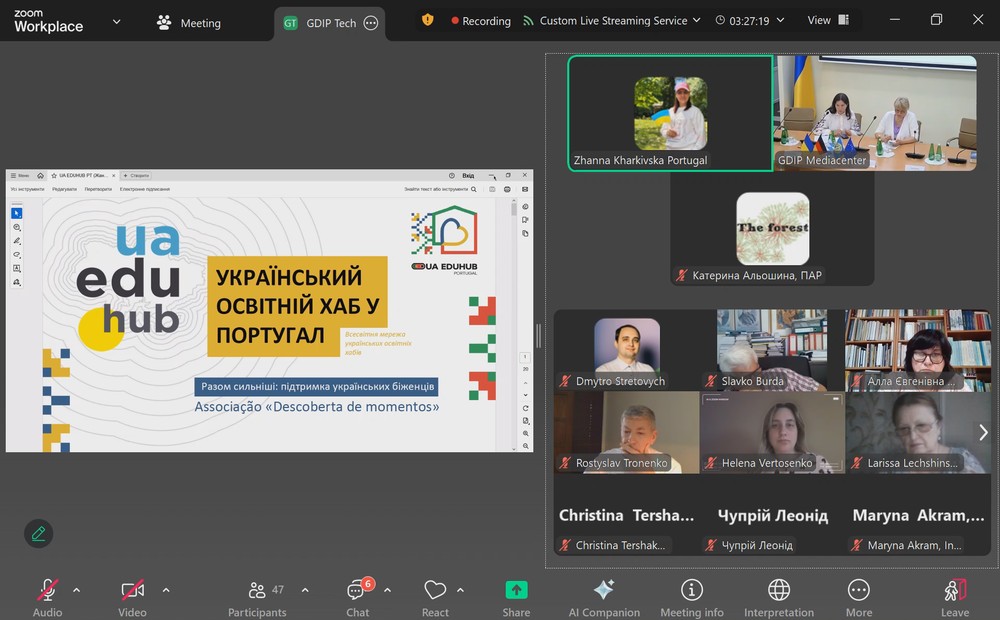Expand the caret beside Participants

(305, 590)
